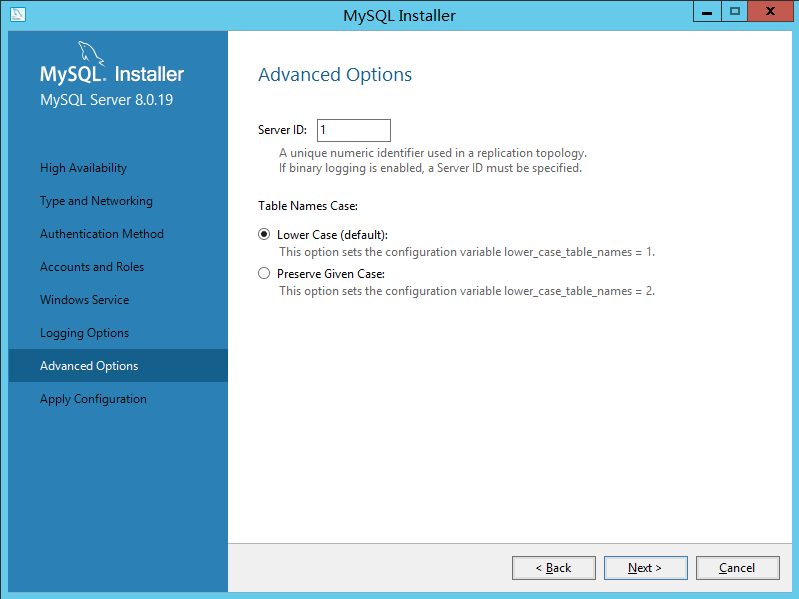
Task: Click the Advanced Options page heading
Action: pos(335,75)
